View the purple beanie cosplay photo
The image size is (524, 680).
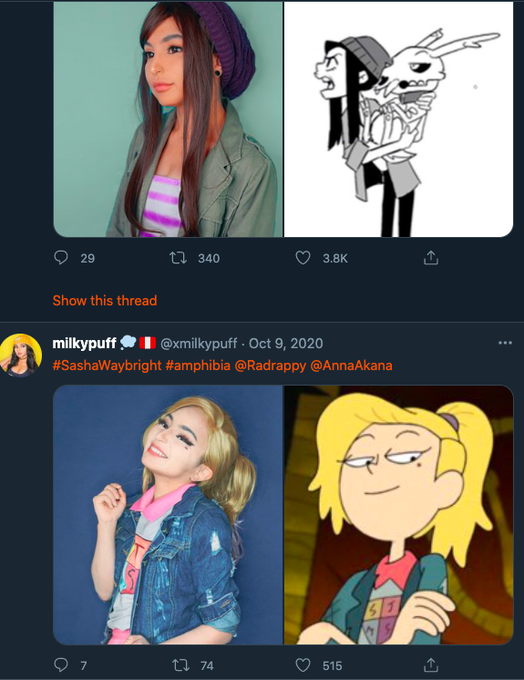(168, 119)
